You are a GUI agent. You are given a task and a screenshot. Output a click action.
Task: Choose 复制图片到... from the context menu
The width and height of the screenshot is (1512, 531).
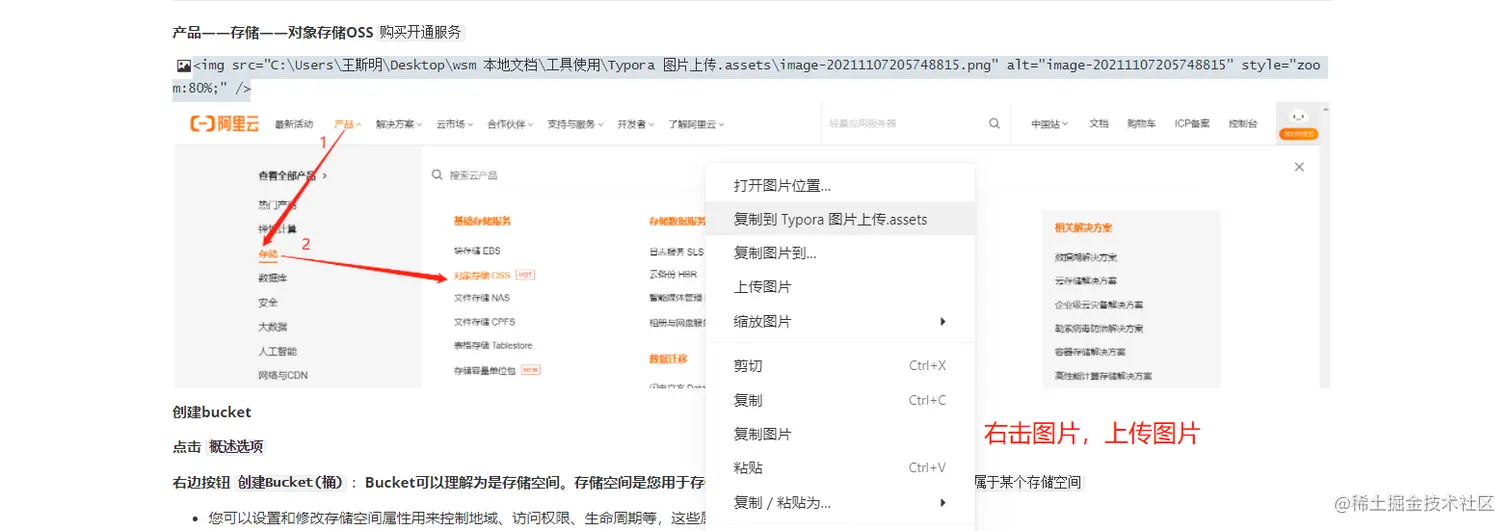840,253
